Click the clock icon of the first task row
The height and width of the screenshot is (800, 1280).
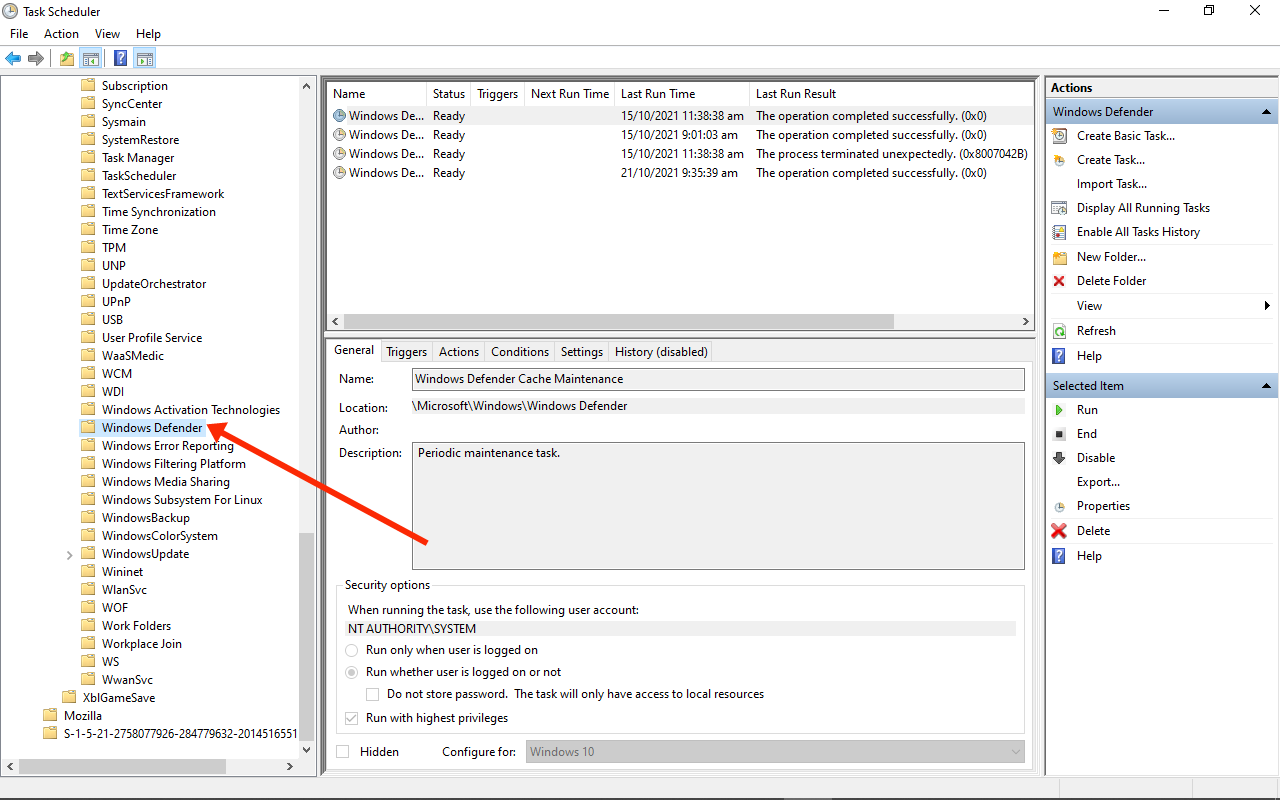click(339, 116)
